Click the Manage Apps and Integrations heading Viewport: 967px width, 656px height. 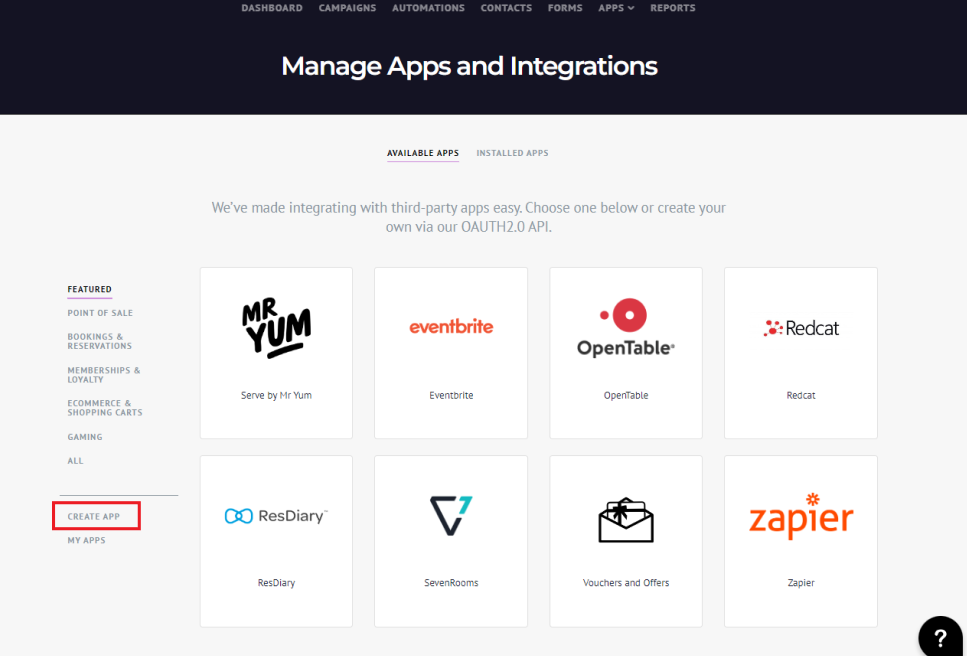(469, 67)
